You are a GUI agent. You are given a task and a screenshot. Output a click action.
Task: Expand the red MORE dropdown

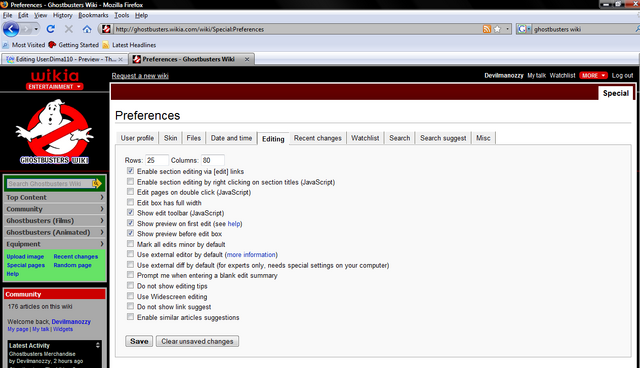593,75
